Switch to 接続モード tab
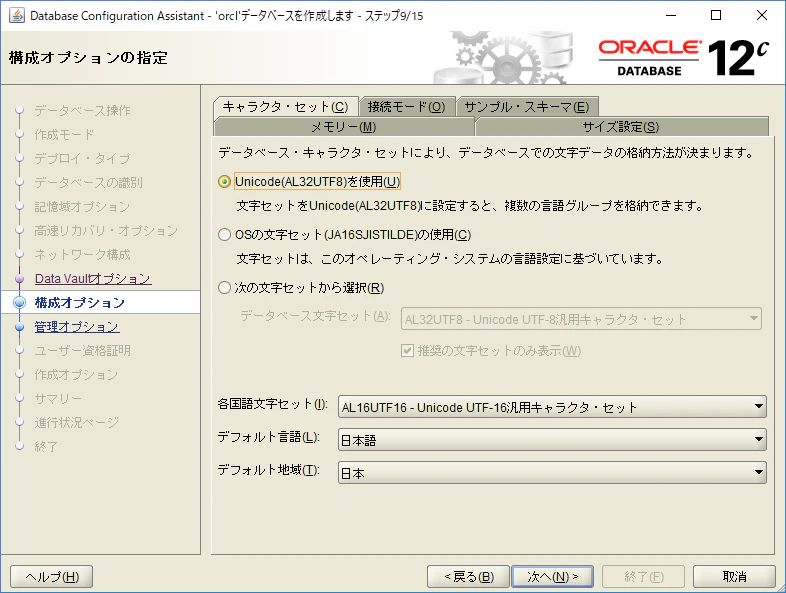Screen dimensions: 786x593 [407, 107]
